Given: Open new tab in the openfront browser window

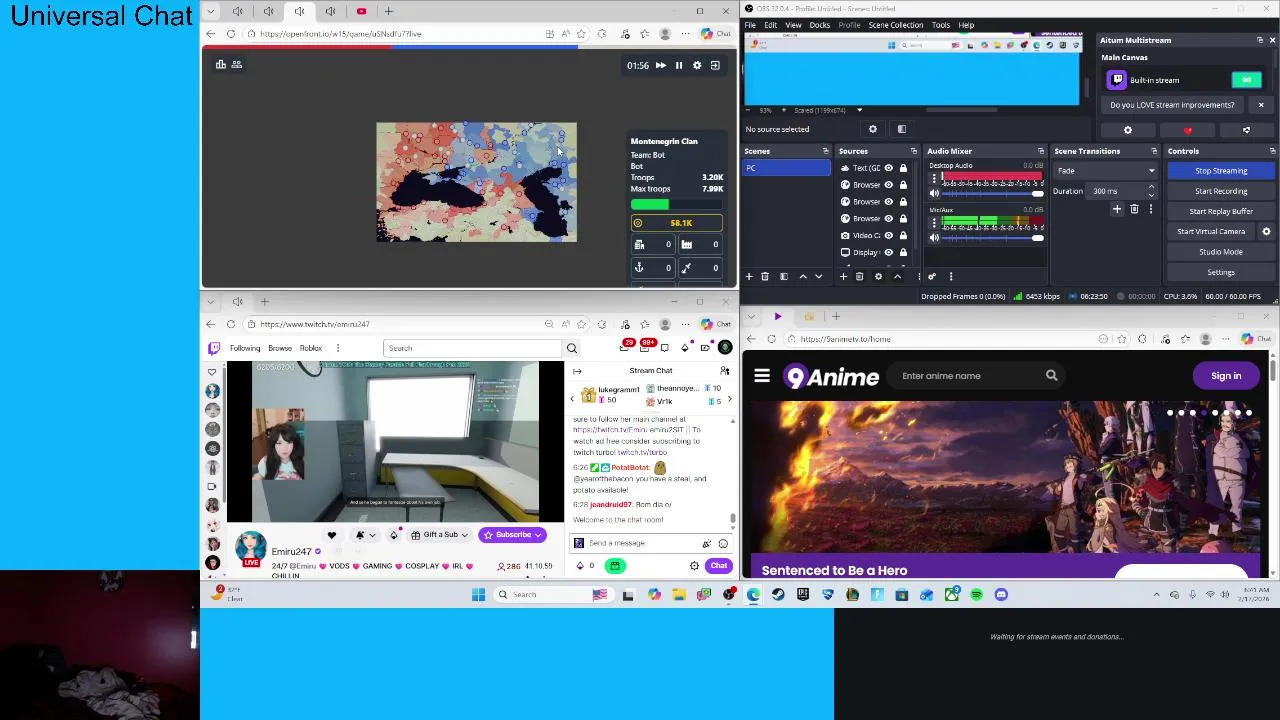Looking at the screenshot, I should click(388, 11).
